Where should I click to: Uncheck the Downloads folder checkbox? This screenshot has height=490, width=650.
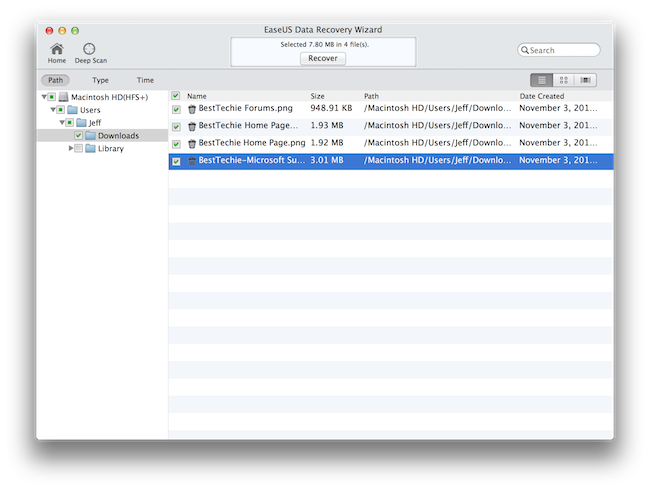78,136
